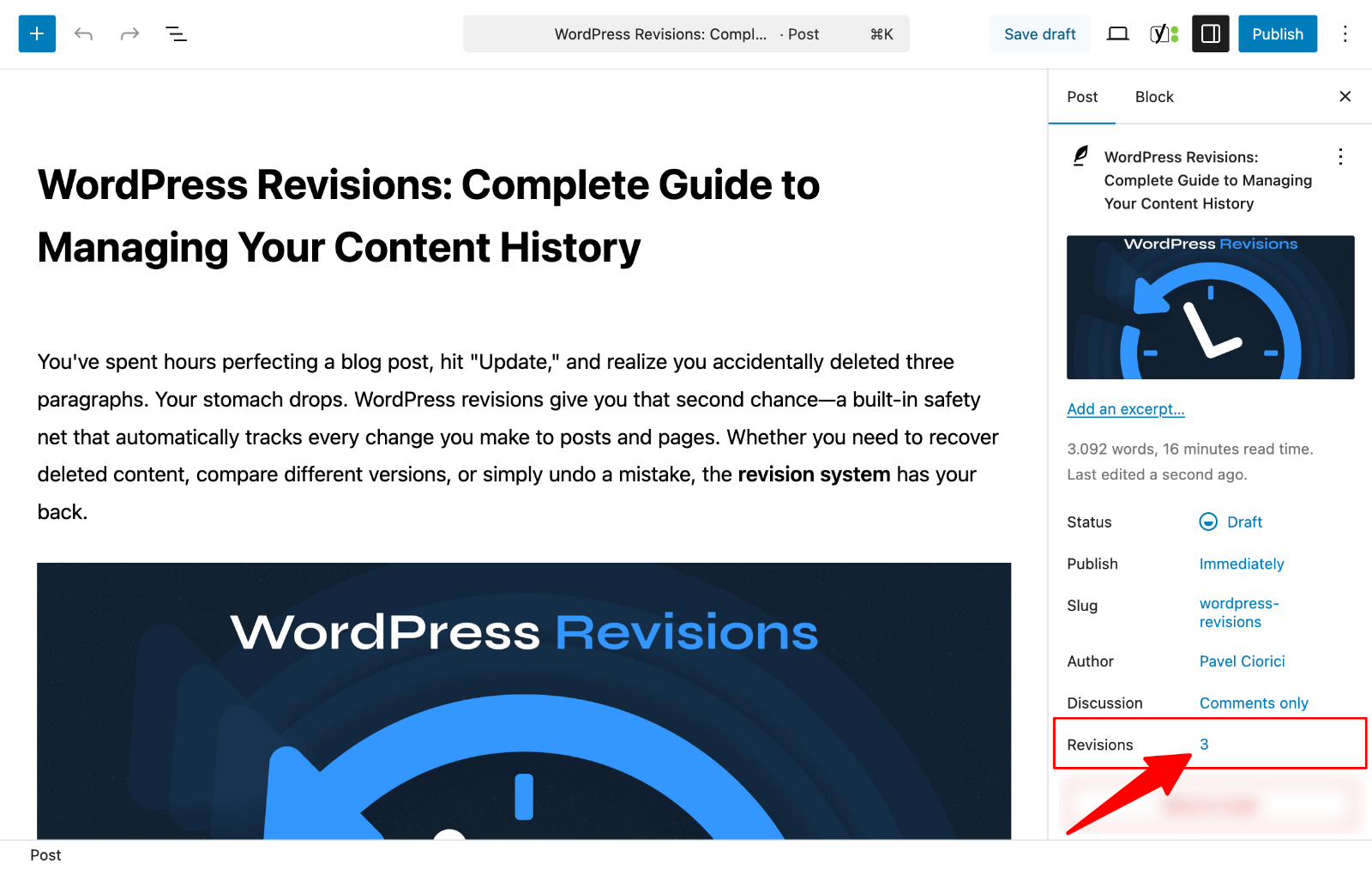Open the Document Overview list view

[x=176, y=33]
